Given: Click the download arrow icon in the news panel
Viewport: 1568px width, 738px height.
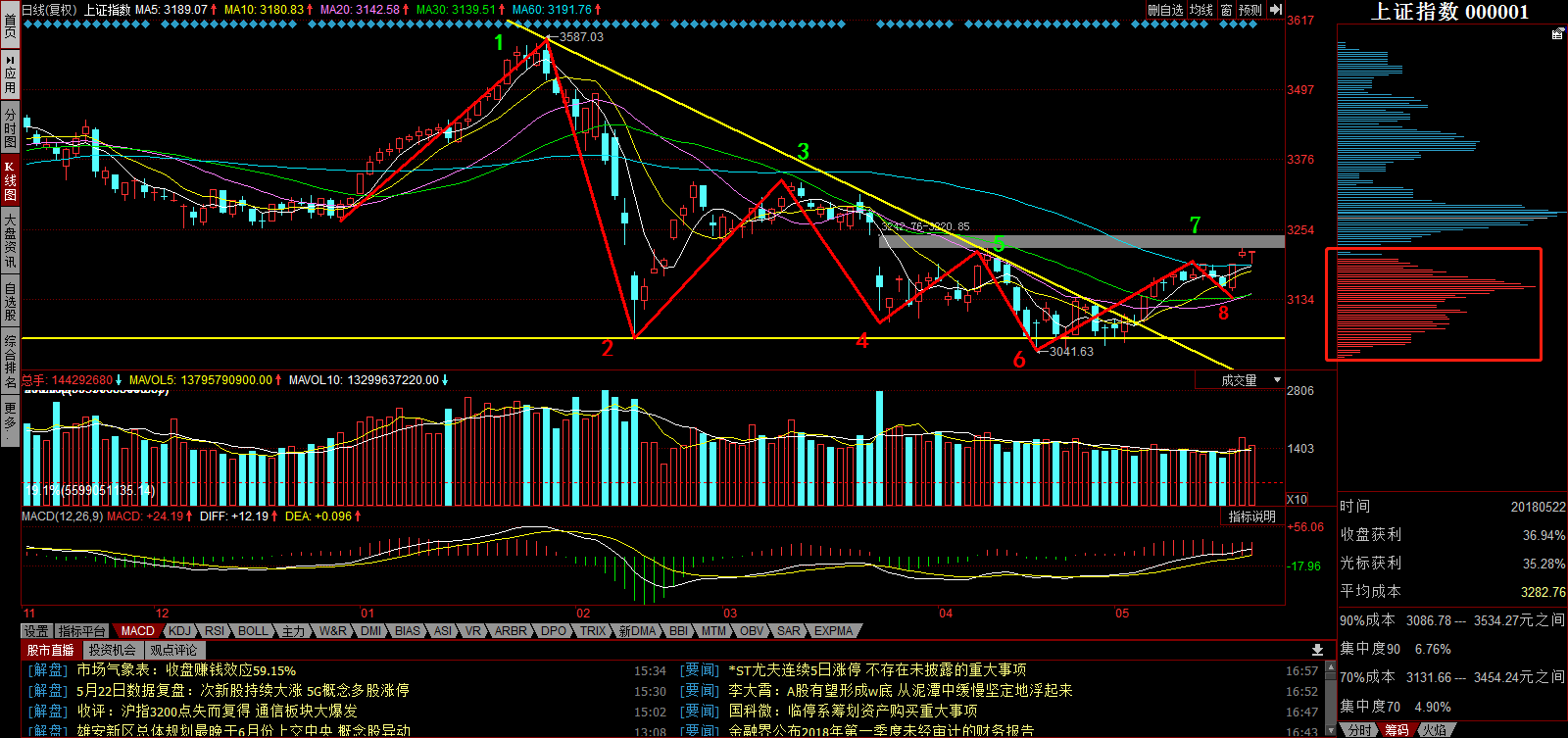Looking at the screenshot, I should (x=1317, y=650).
